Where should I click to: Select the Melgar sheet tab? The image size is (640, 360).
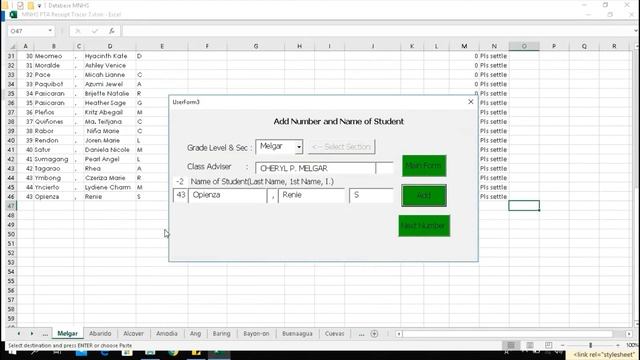(x=67, y=333)
